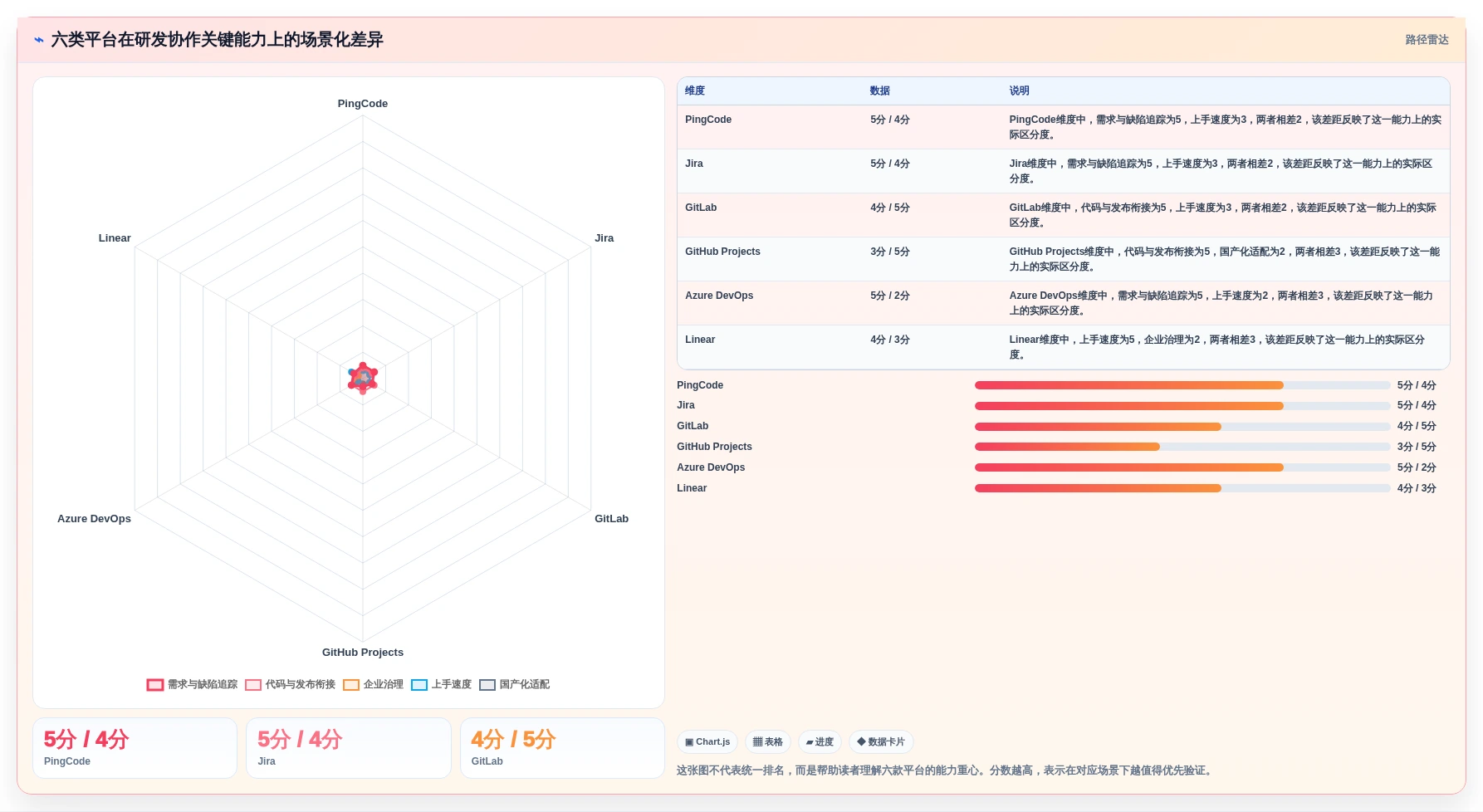The height and width of the screenshot is (812, 1483).
Task: Click the Jira radar axis label
Action: point(604,238)
